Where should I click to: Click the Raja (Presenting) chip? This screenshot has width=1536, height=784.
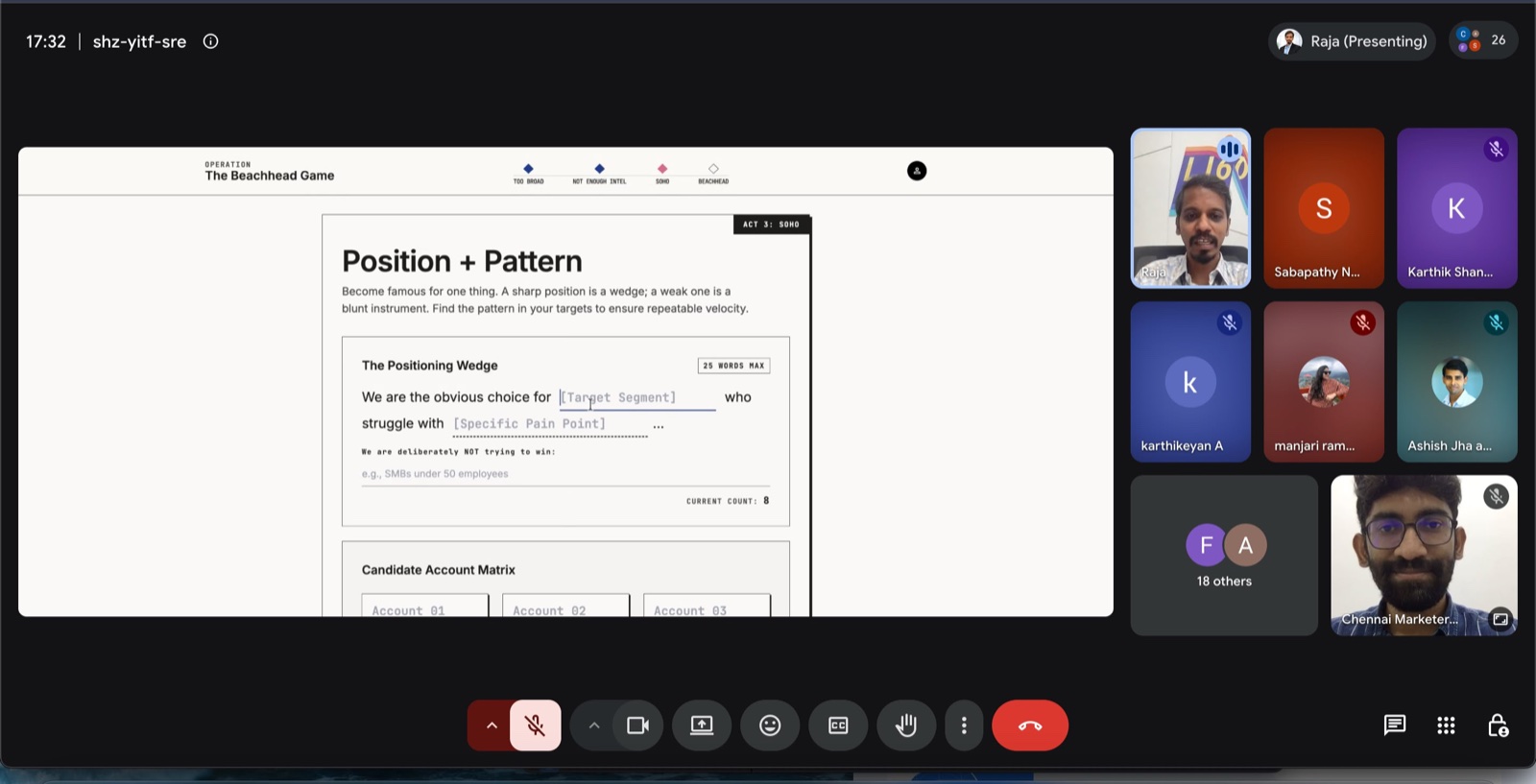coord(1352,41)
